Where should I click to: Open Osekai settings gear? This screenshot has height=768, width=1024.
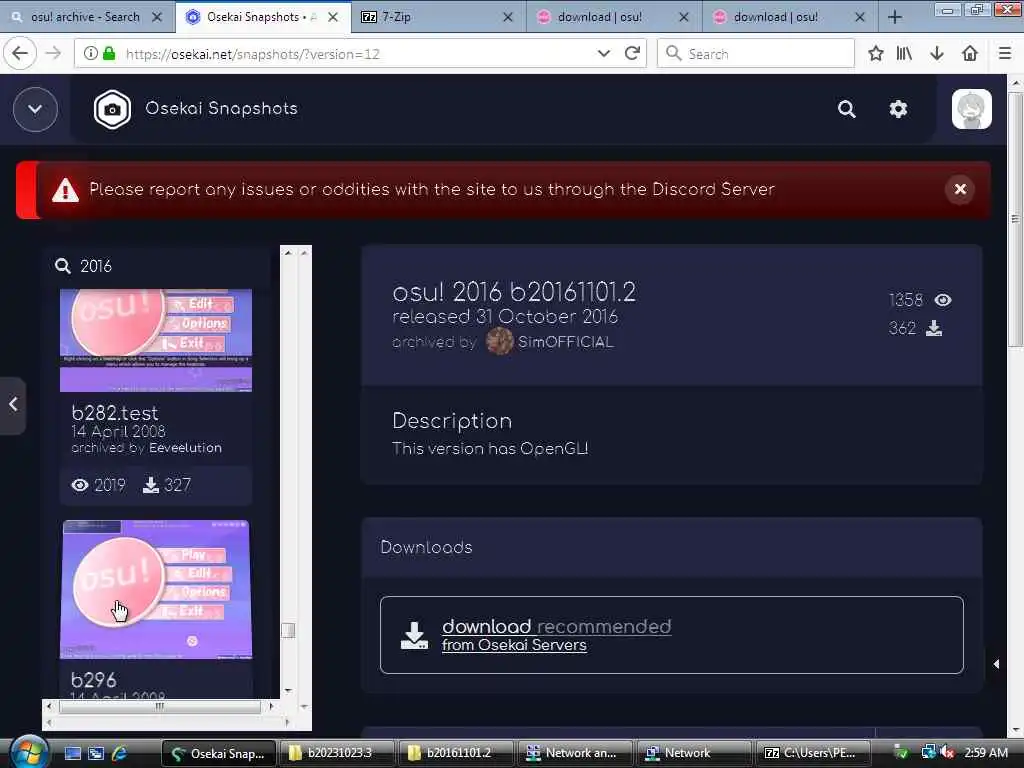899,109
